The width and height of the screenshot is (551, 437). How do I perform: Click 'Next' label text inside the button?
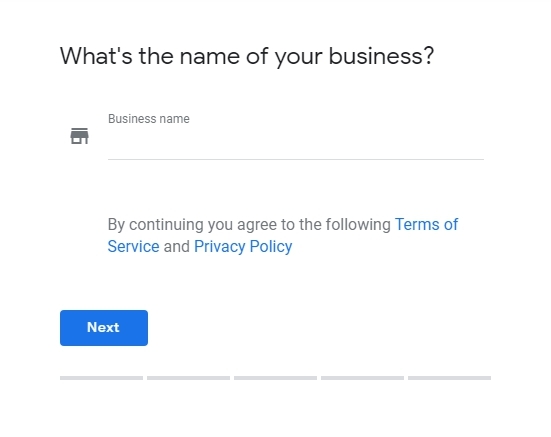(x=103, y=327)
